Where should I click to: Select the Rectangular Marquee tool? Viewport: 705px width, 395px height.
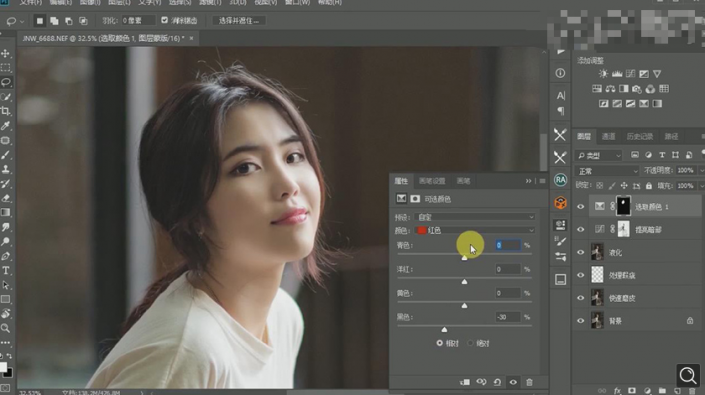(x=5, y=68)
